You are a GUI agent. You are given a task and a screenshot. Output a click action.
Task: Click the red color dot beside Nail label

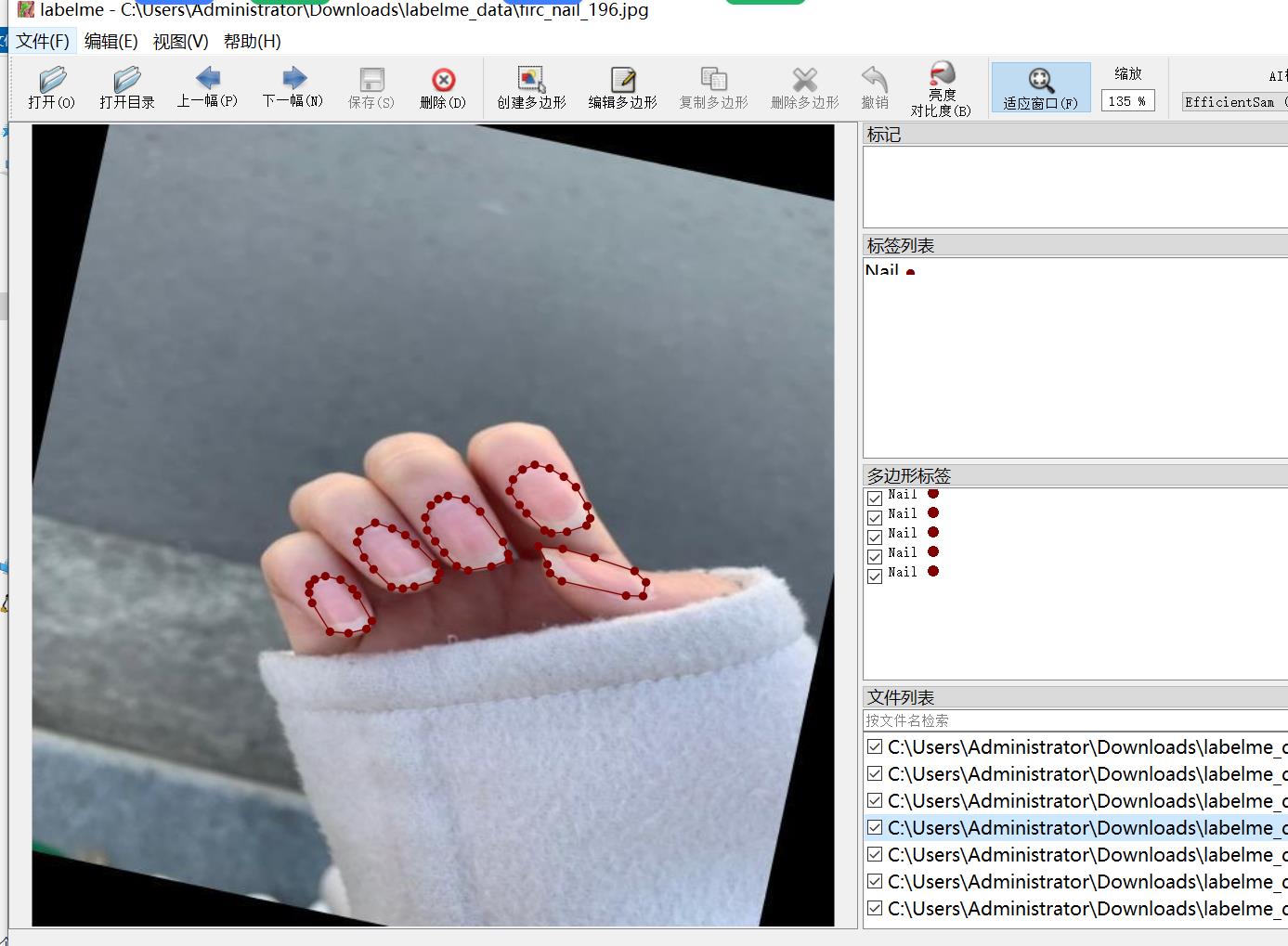tap(910, 272)
